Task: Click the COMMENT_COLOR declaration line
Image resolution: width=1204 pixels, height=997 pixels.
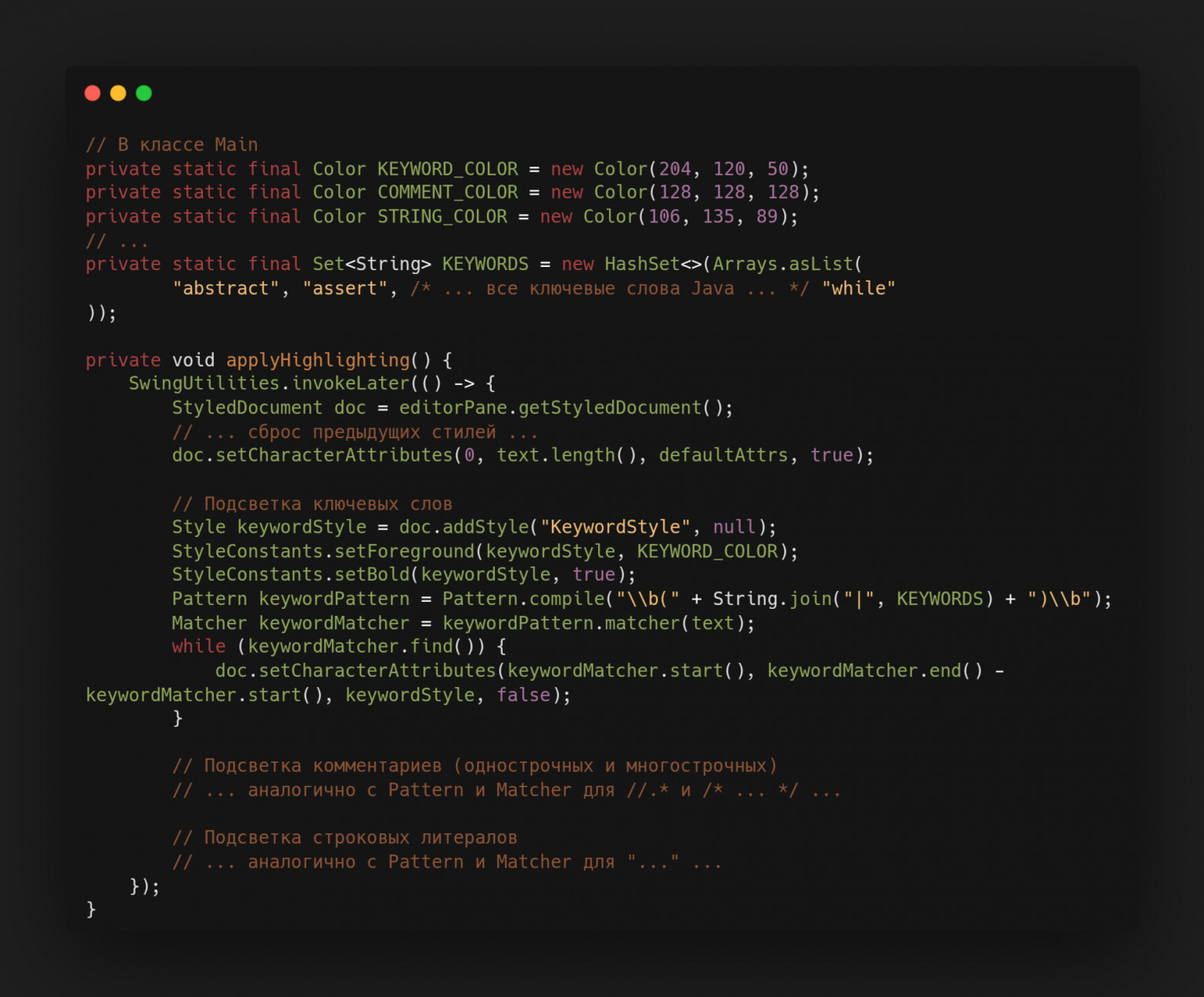Action: pyautogui.click(x=447, y=192)
